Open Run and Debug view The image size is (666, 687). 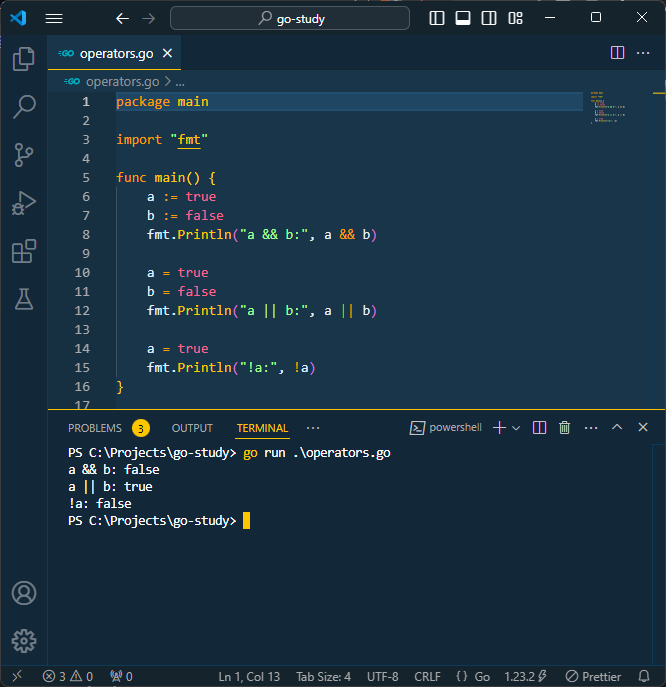23,203
